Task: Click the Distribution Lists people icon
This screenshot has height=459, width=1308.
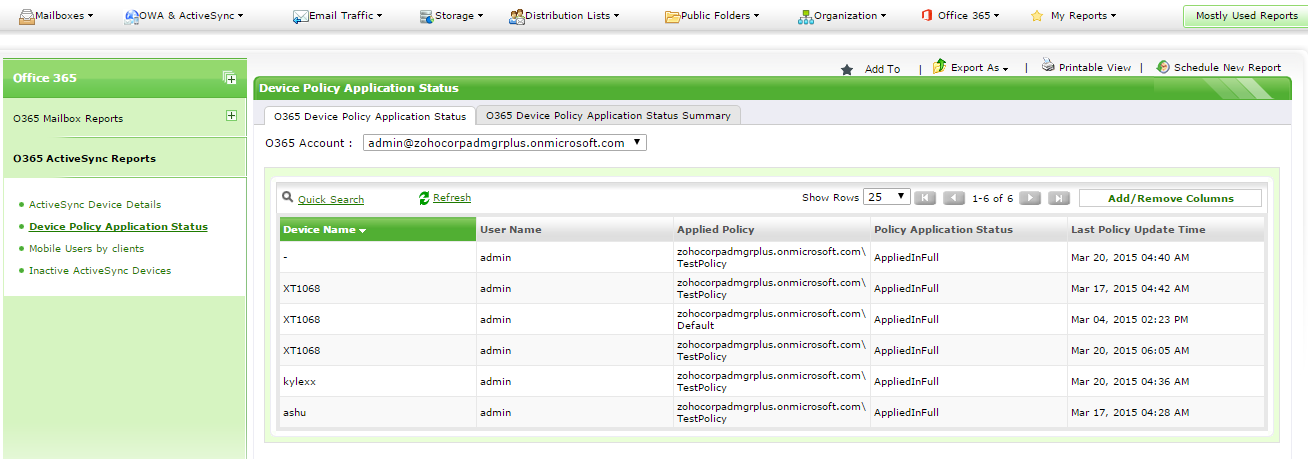Action: (516, 16)
